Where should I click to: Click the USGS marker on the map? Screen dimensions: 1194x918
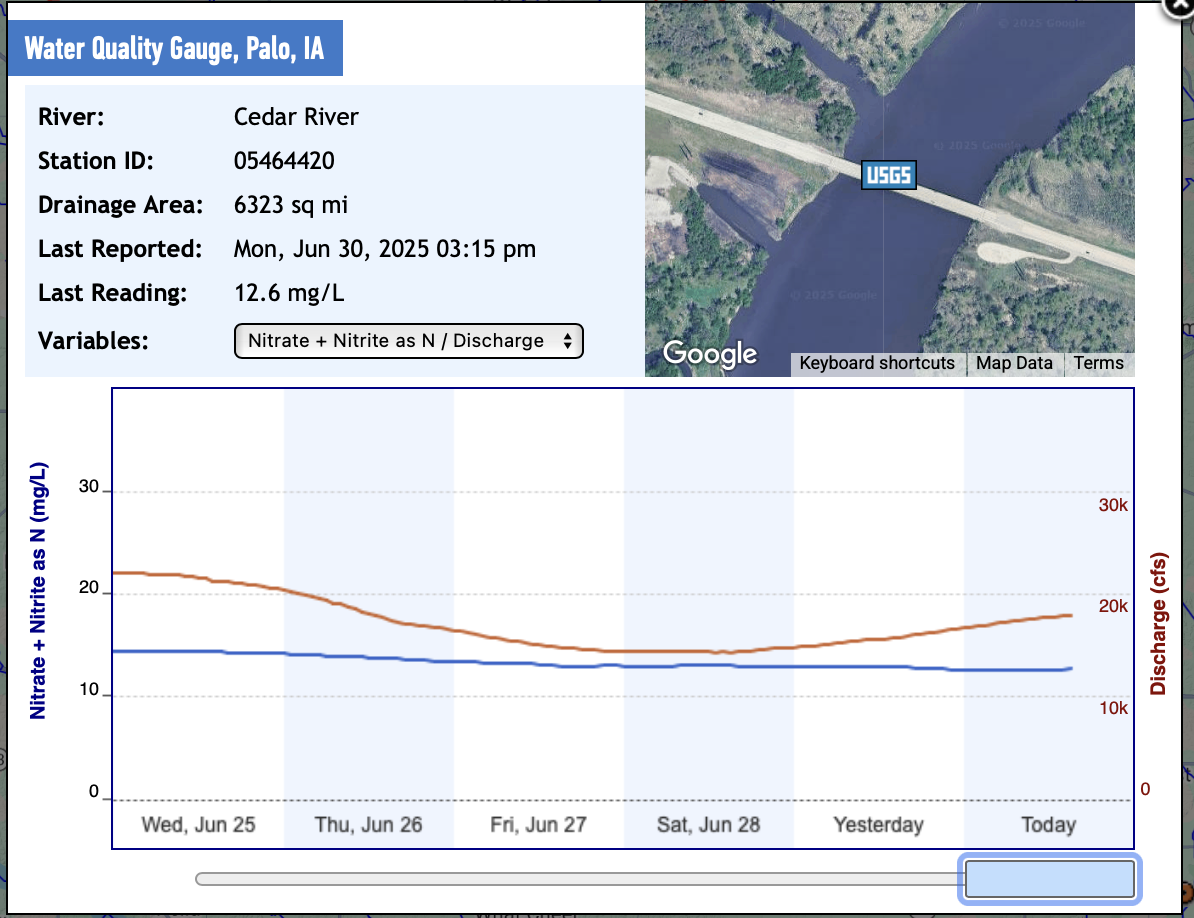pyautogui.click(x=888, y=176)
